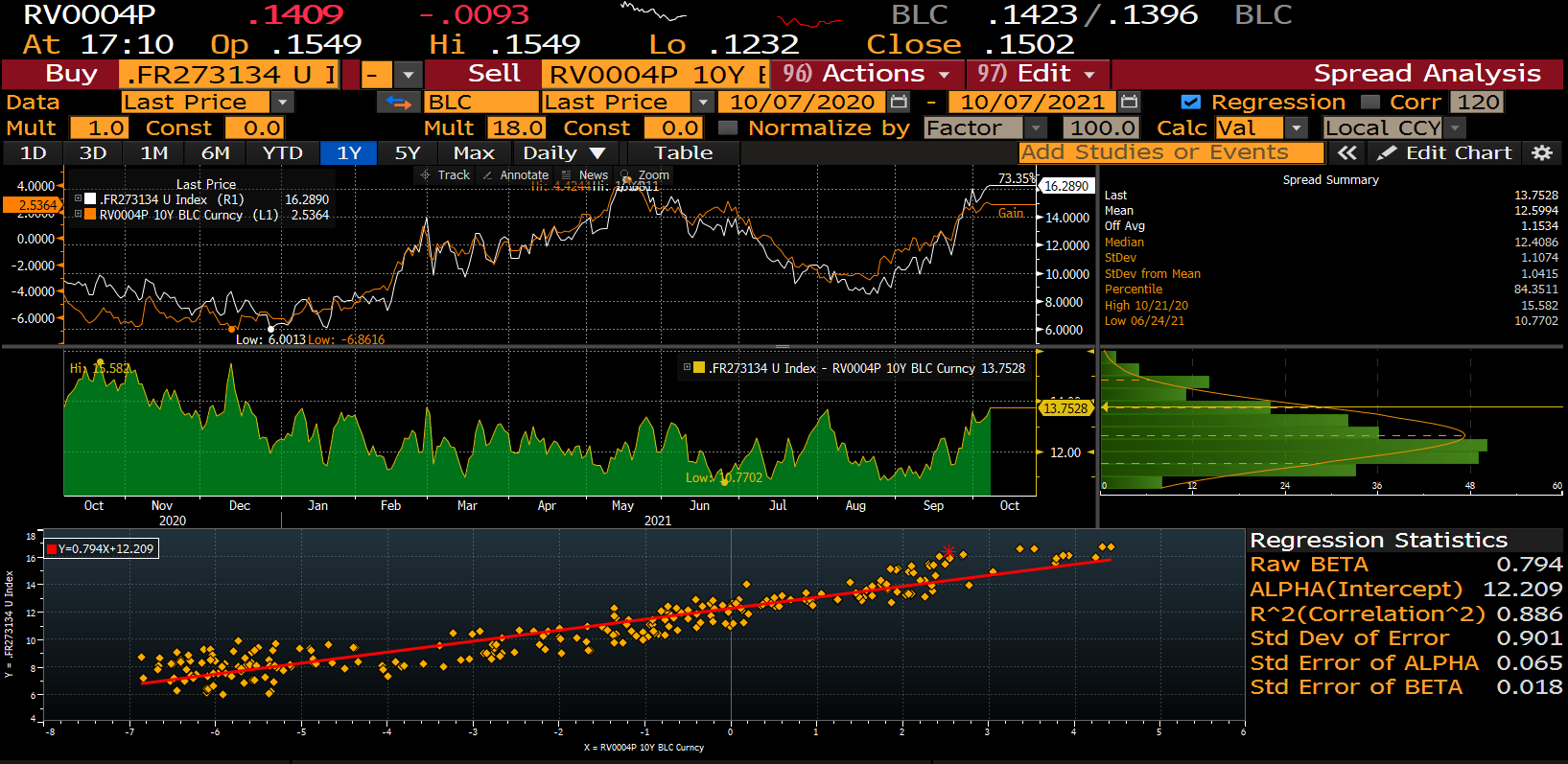
Task: Select the 6M range tab
Action: 216,152
